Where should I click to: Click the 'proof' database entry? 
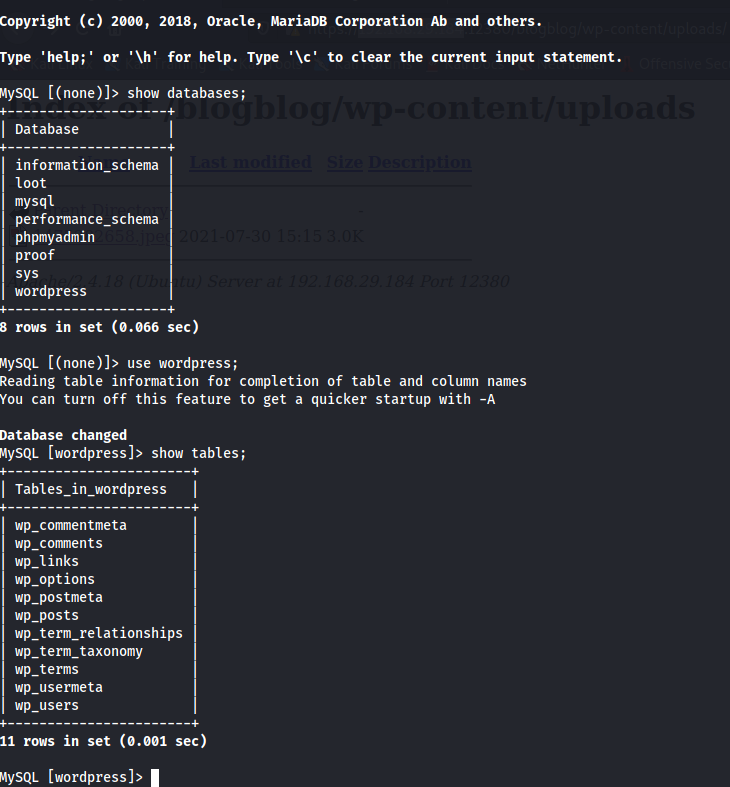click(35, 255)
